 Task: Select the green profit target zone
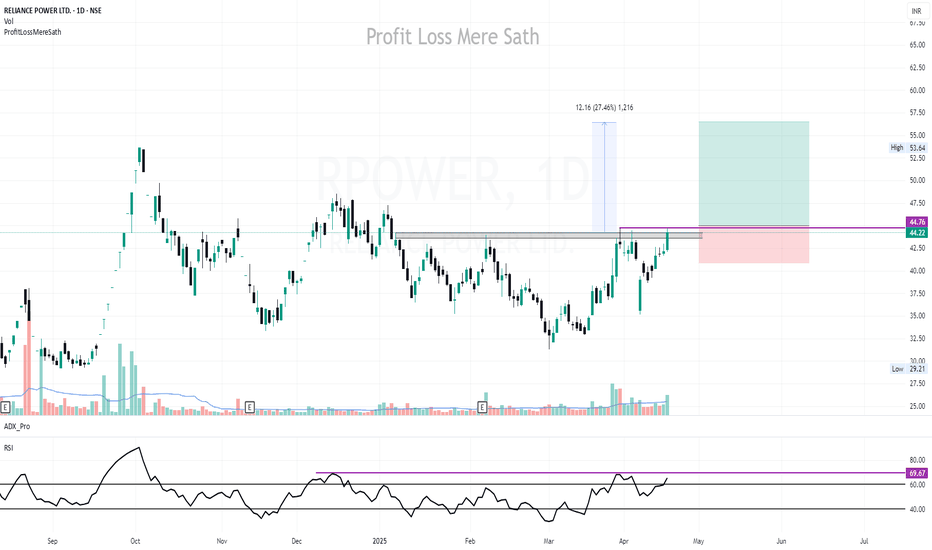[754, 174]
